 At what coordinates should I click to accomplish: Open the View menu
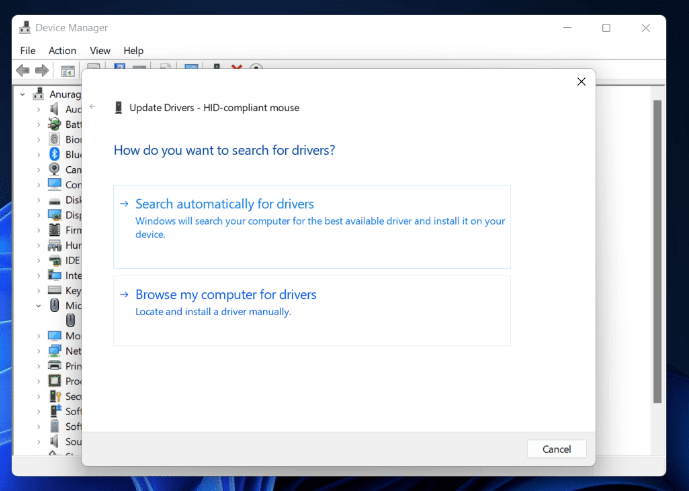point(100,50)
